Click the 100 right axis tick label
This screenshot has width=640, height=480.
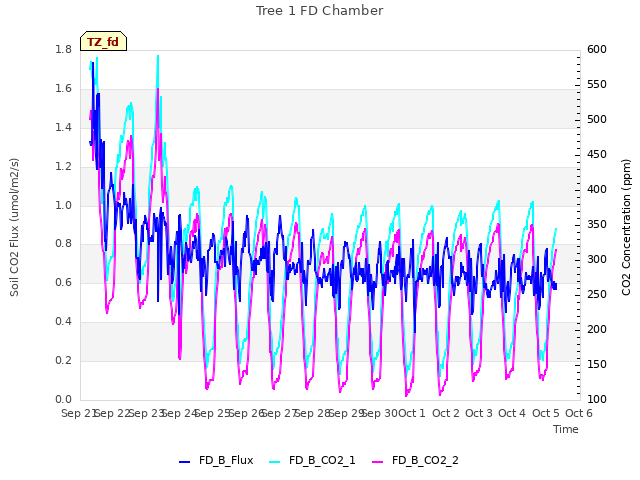[x=597, y=400]
